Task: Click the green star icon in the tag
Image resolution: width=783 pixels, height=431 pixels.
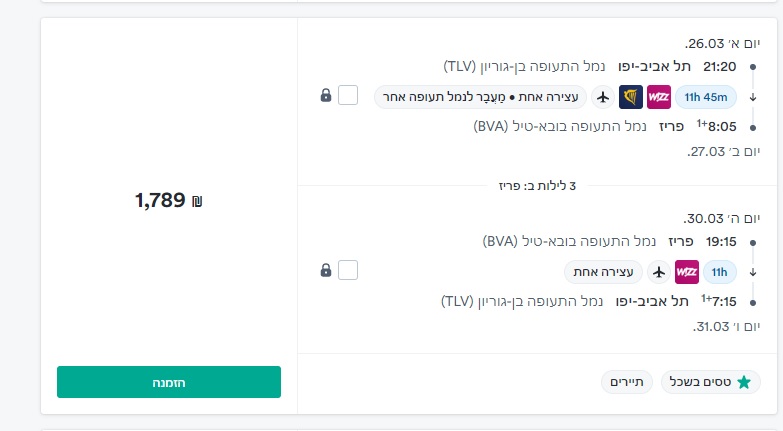Action: coord(743,382)
